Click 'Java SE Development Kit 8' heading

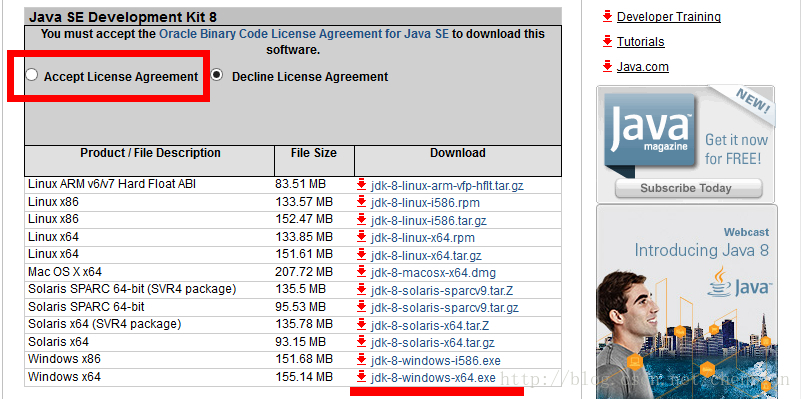(123, 17)
